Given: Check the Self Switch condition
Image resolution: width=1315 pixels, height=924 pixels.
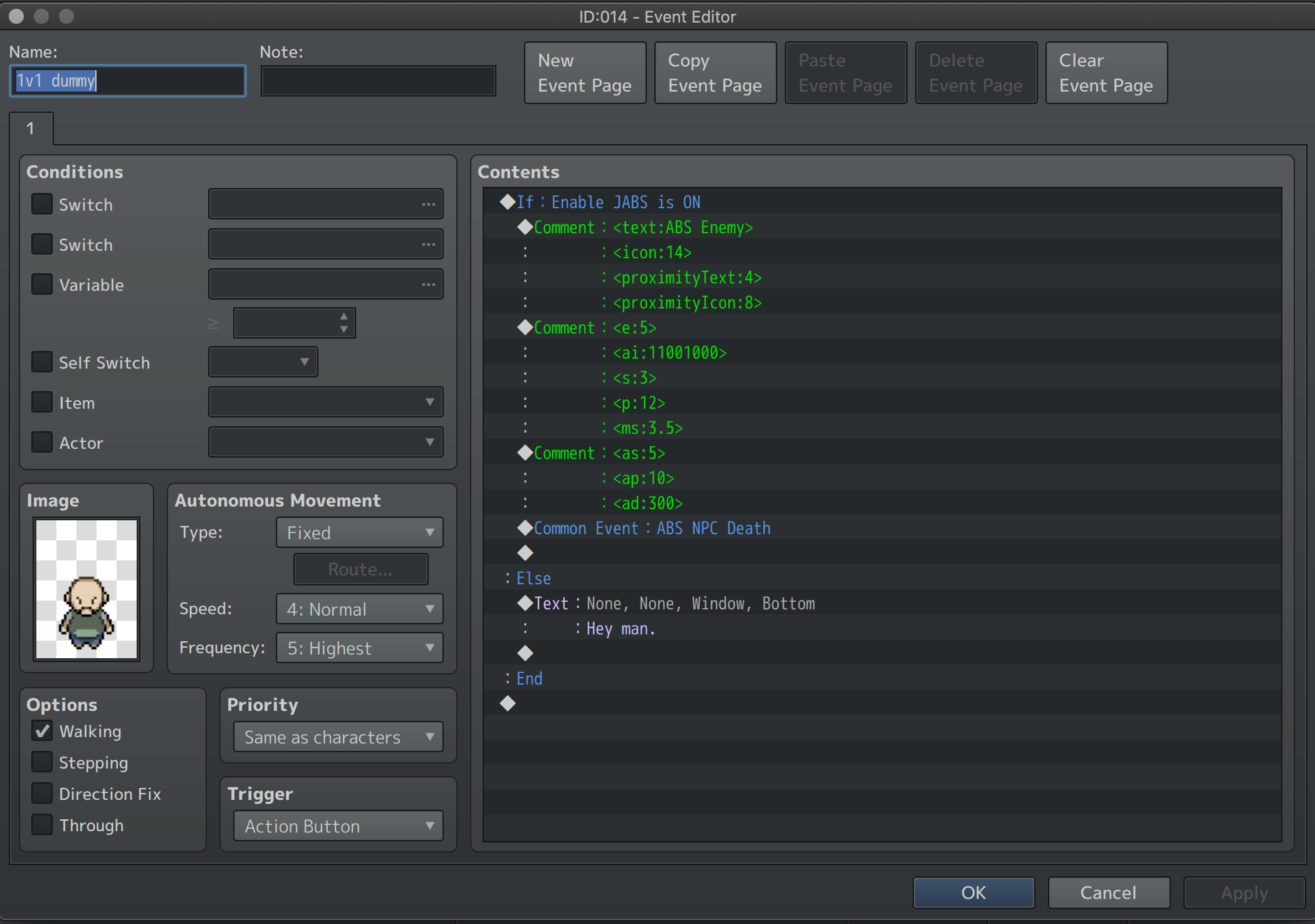Looking at the screenshot, I should pyautogui.click(x=42, y=362).
